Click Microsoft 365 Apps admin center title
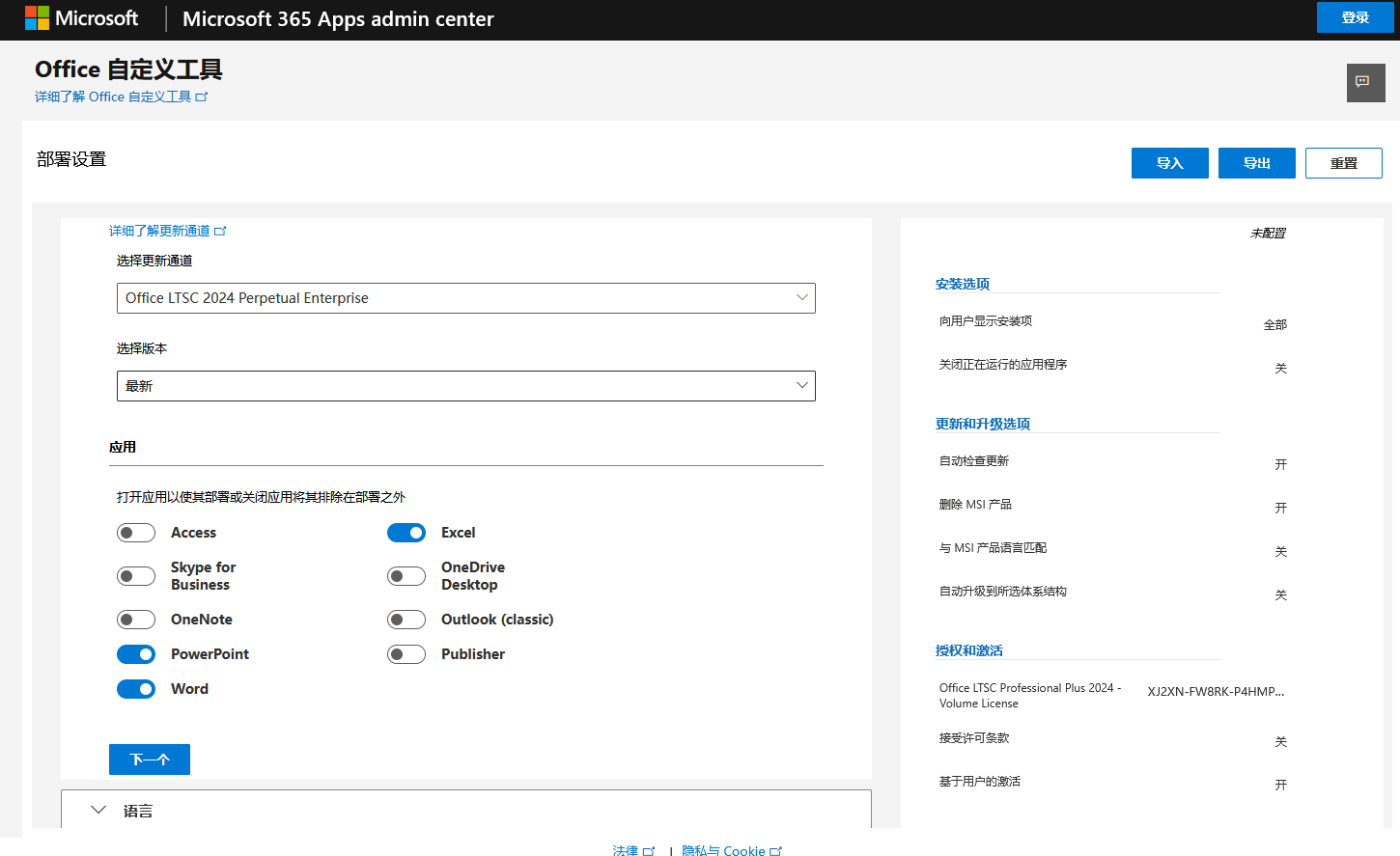Image resolution: width=1400 pixels, height=856 pixels. (x=338, y=18)
